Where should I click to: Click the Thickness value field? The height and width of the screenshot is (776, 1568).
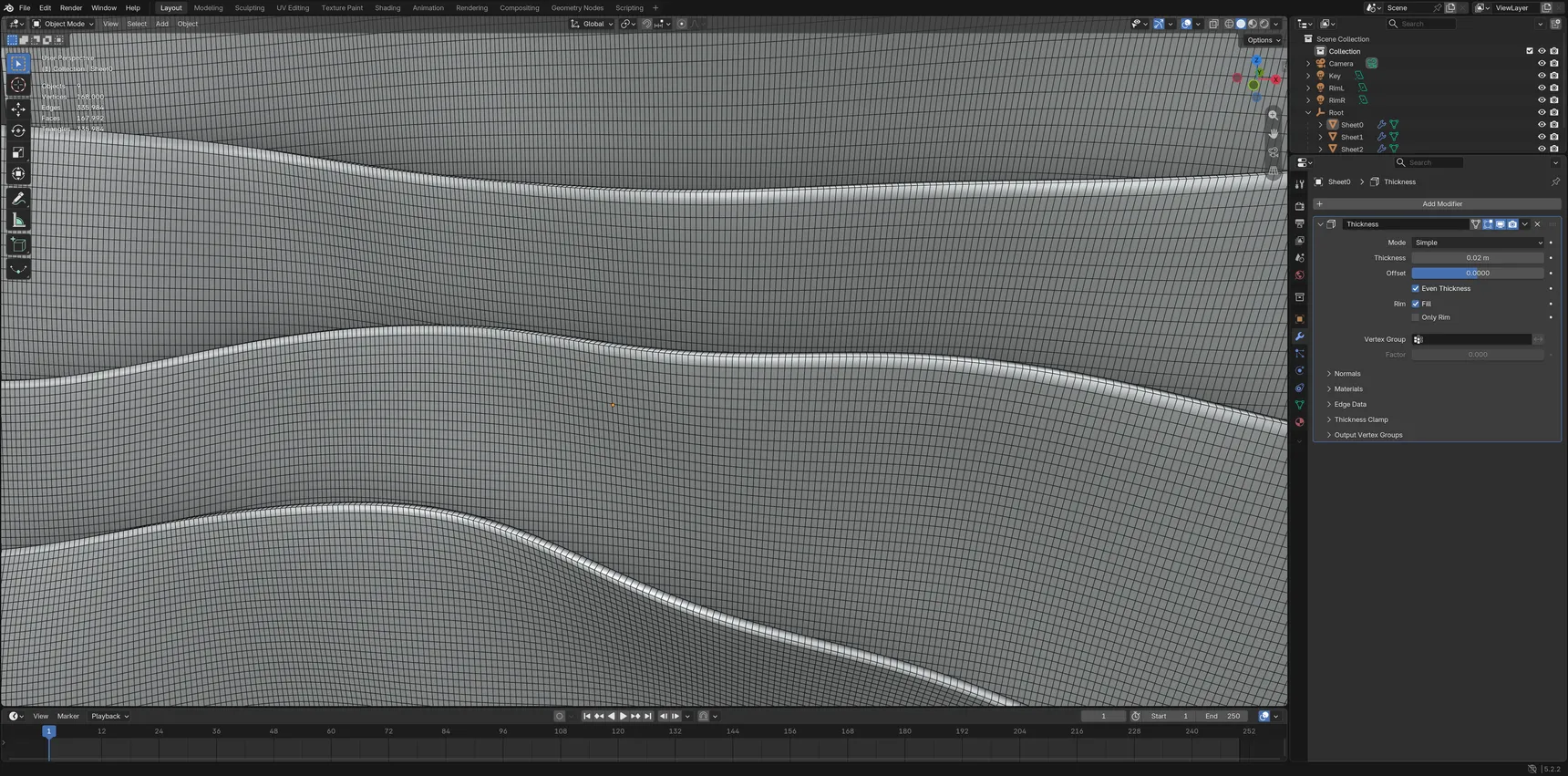(1478, 258)
